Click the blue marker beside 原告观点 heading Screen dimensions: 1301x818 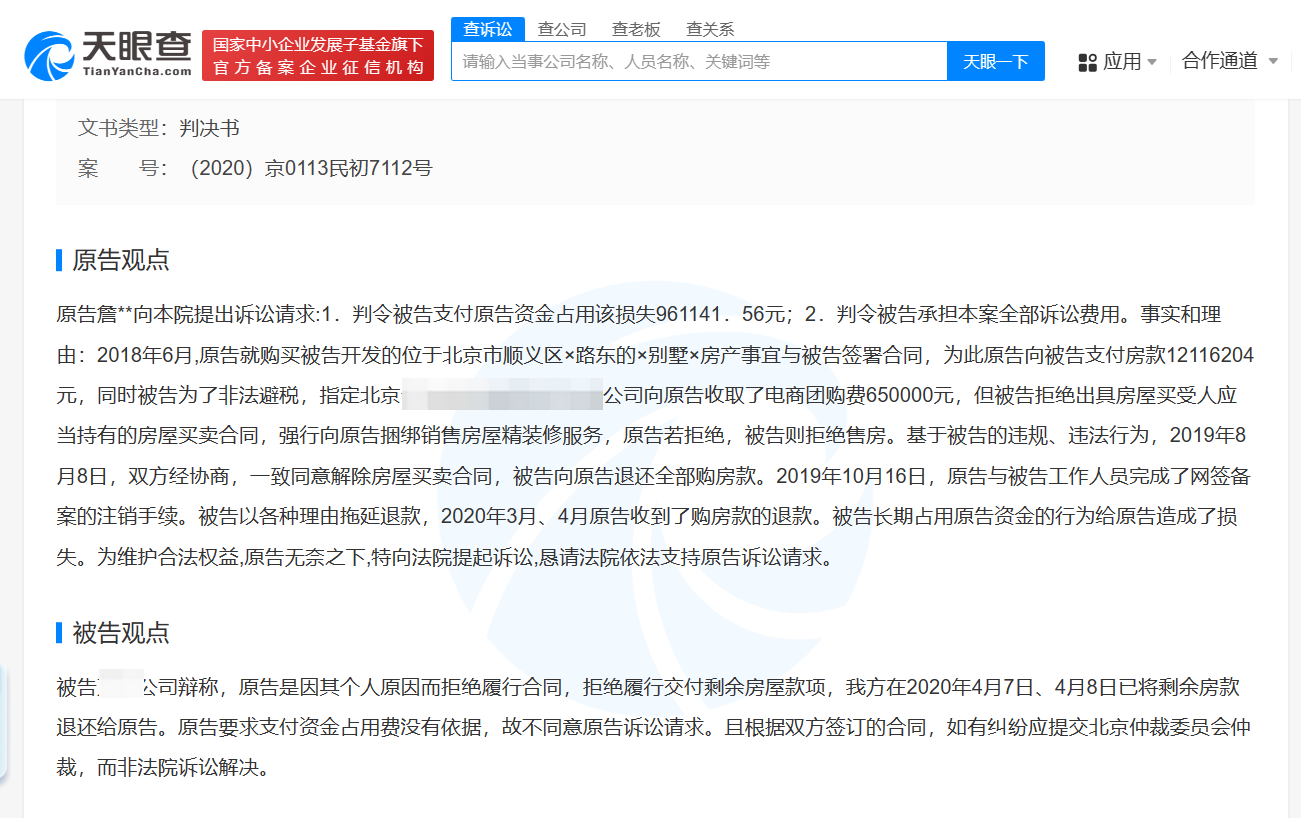pos(58,262)
